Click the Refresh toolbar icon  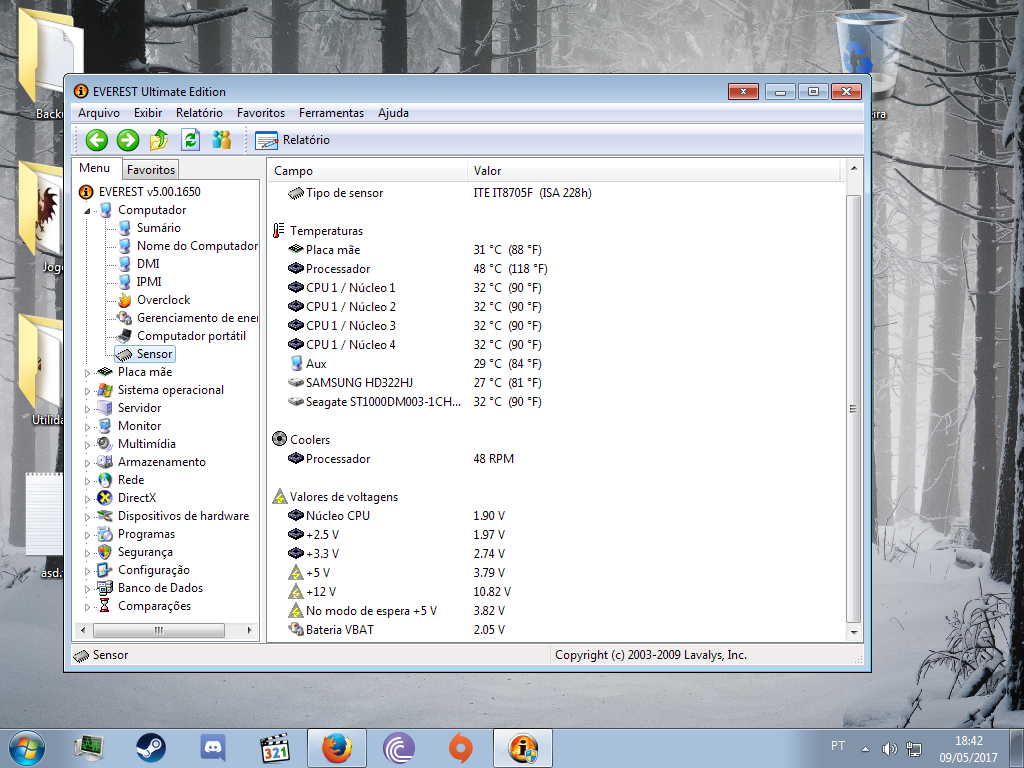[190, 140]
